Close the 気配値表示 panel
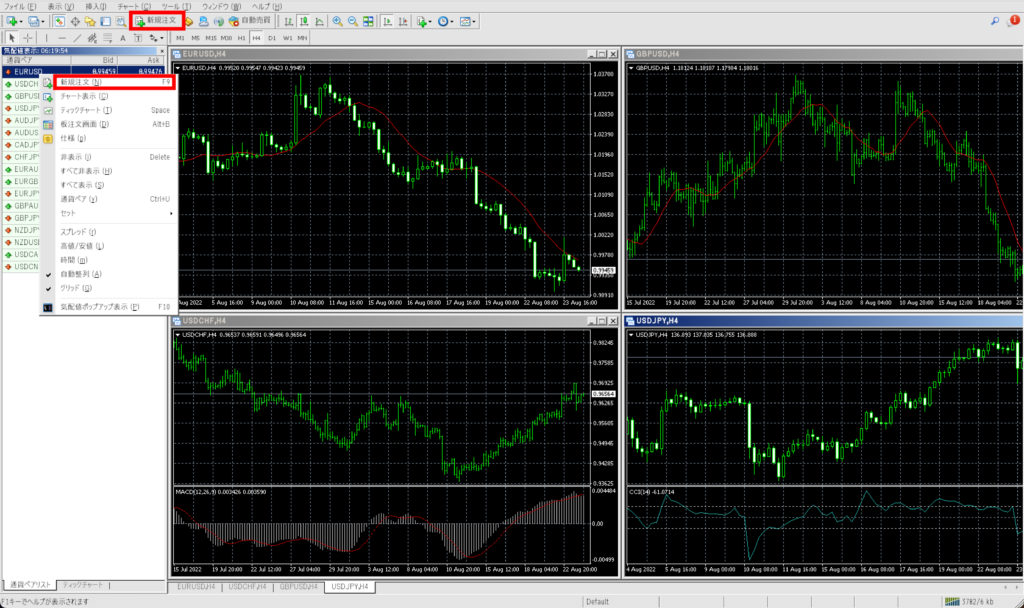The height and width of the screenshot is (608, 1024). pyautogui.click(x=162, y=50)
